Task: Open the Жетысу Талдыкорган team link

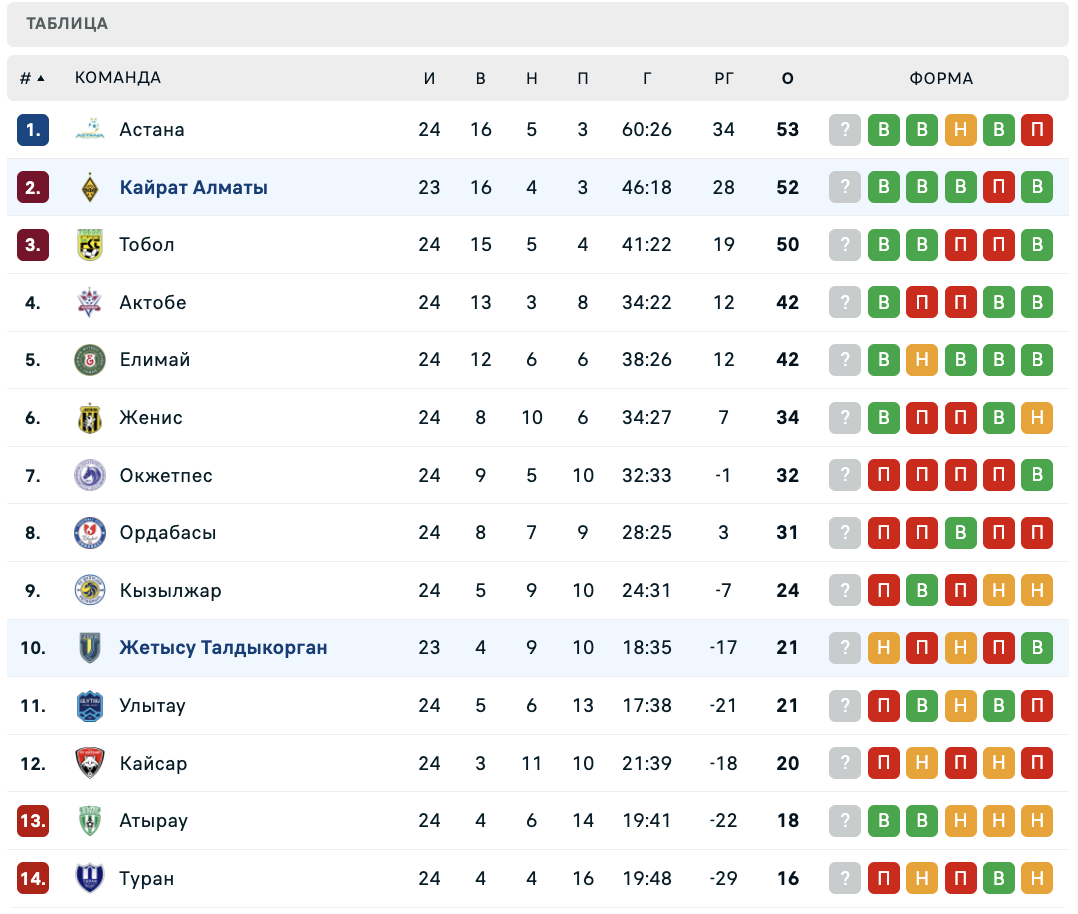Action: (x=223, y=648)
